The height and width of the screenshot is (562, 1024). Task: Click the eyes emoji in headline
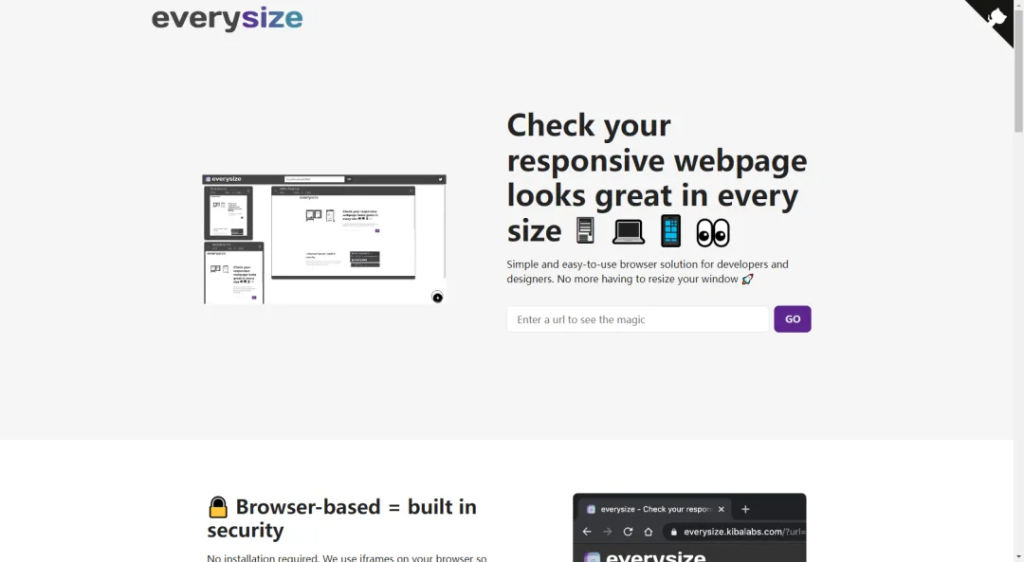pos(712,232)
